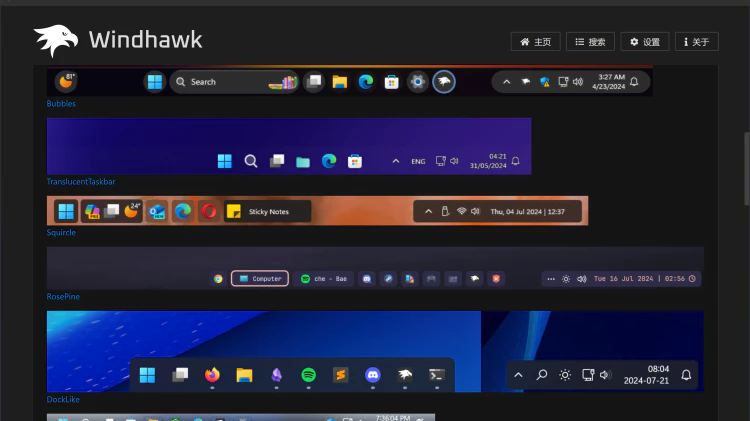Click the Task View icon in Bubbles preview
The height and width of the screenshot is (421, 750).
pyautogui.click(x=314, y=82)
